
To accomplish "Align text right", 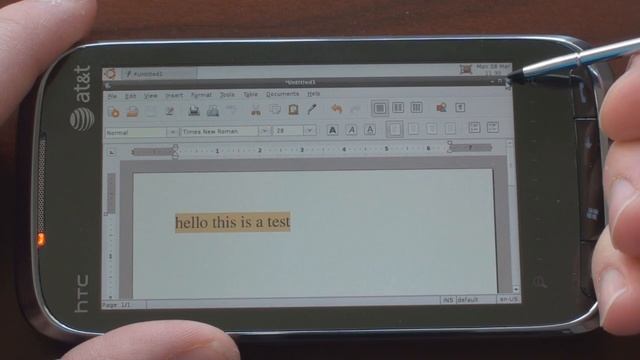I will [431, 129].
